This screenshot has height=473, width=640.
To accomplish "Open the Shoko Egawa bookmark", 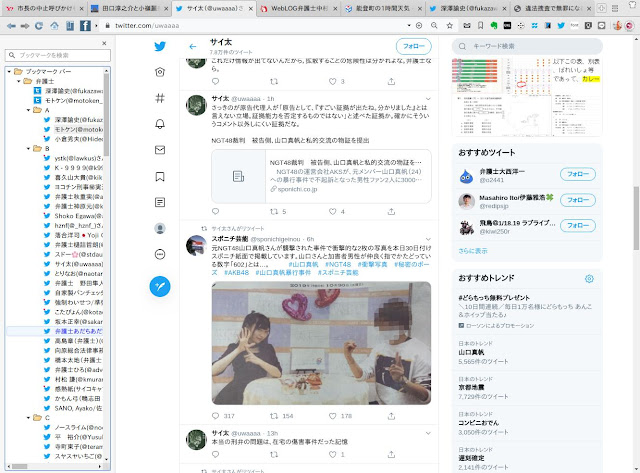I will point(74,216).
